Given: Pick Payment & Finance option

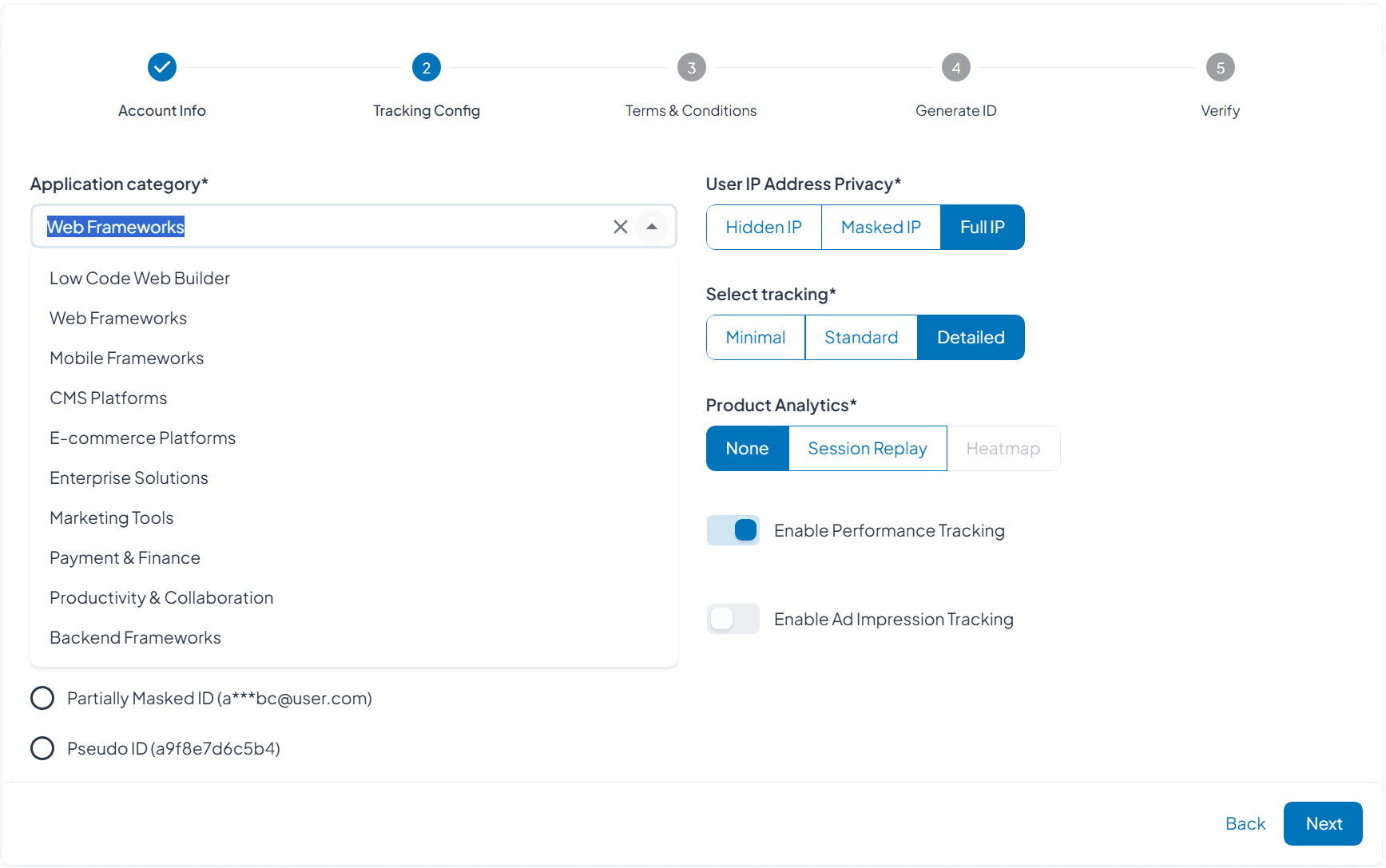Looking at the screenshot, I should 354,557.
